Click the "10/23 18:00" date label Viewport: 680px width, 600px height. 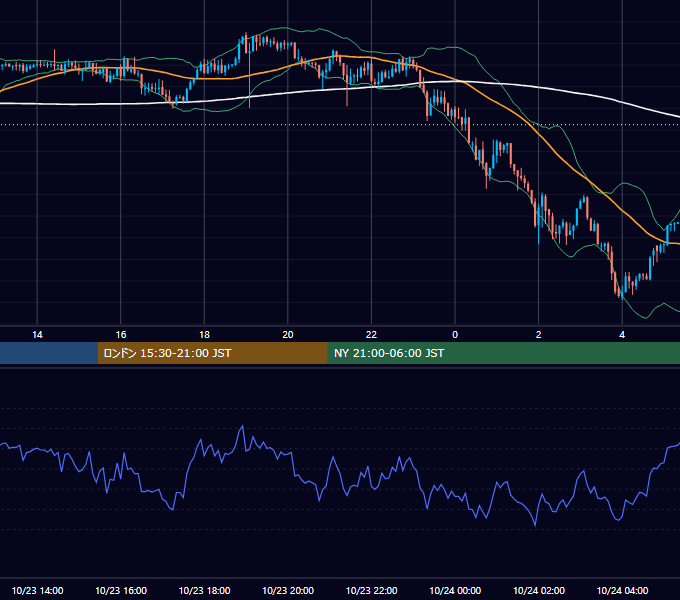pos(204,590)
